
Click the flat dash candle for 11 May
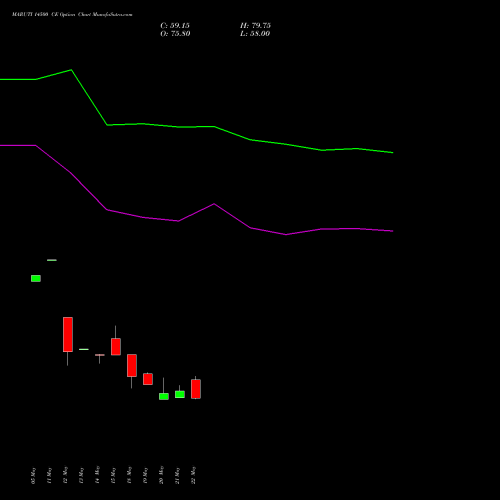pyautogui.click(x=52, y=260)
